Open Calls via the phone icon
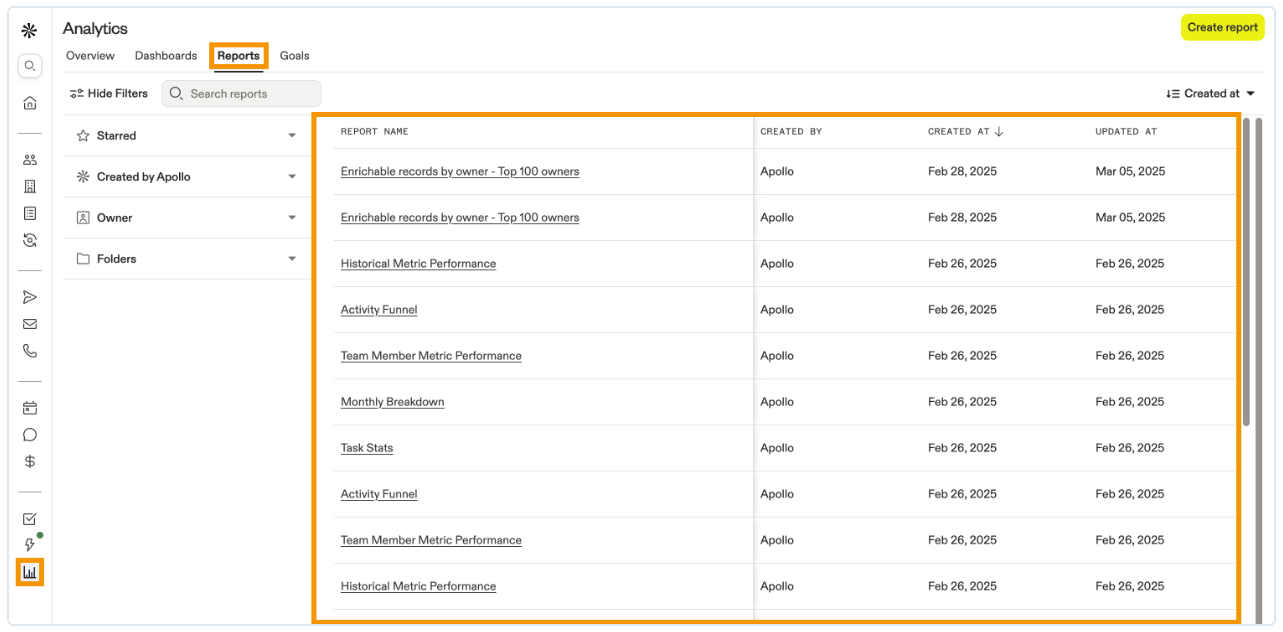The height and width of the screenshot is (632, 1283). pyautogui.click(x=30, y=351)
